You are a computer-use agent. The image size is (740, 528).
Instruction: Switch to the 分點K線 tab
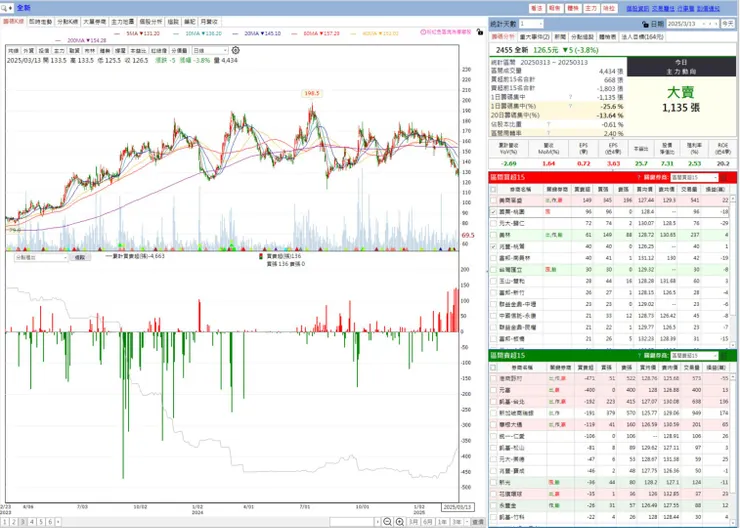[67, 22]
